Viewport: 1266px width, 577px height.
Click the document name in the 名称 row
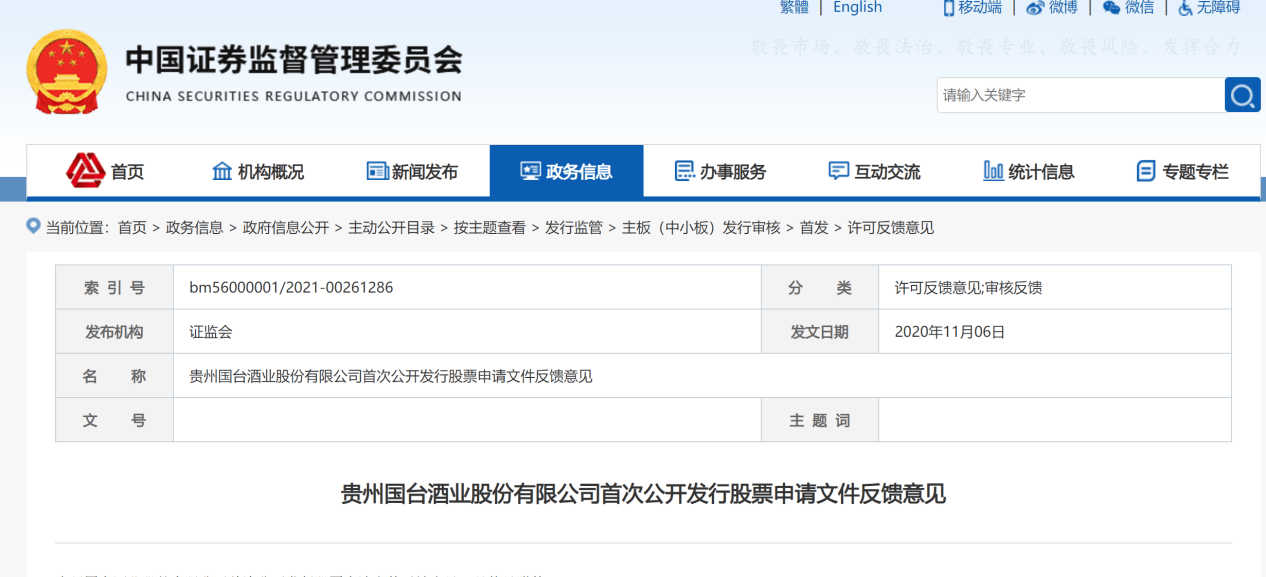click(x=391, y=376)
